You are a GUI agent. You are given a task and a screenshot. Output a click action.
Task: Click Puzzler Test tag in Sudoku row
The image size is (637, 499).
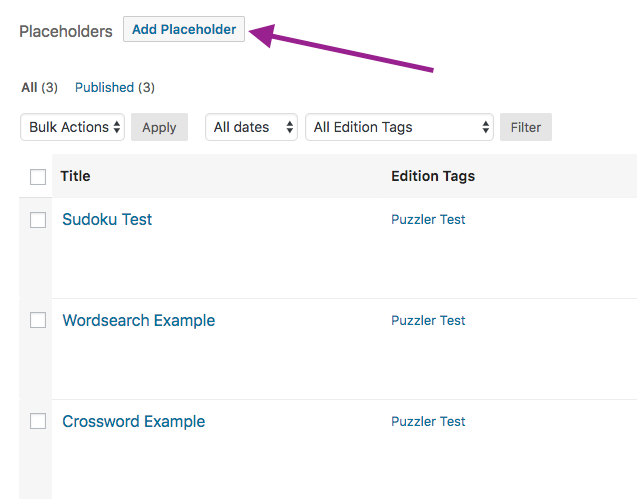click(428, 219)
